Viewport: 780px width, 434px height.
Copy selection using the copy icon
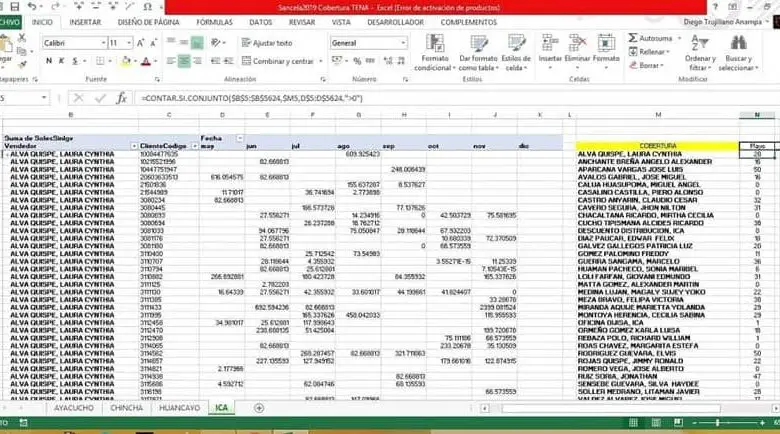click(x=21, y=51)
